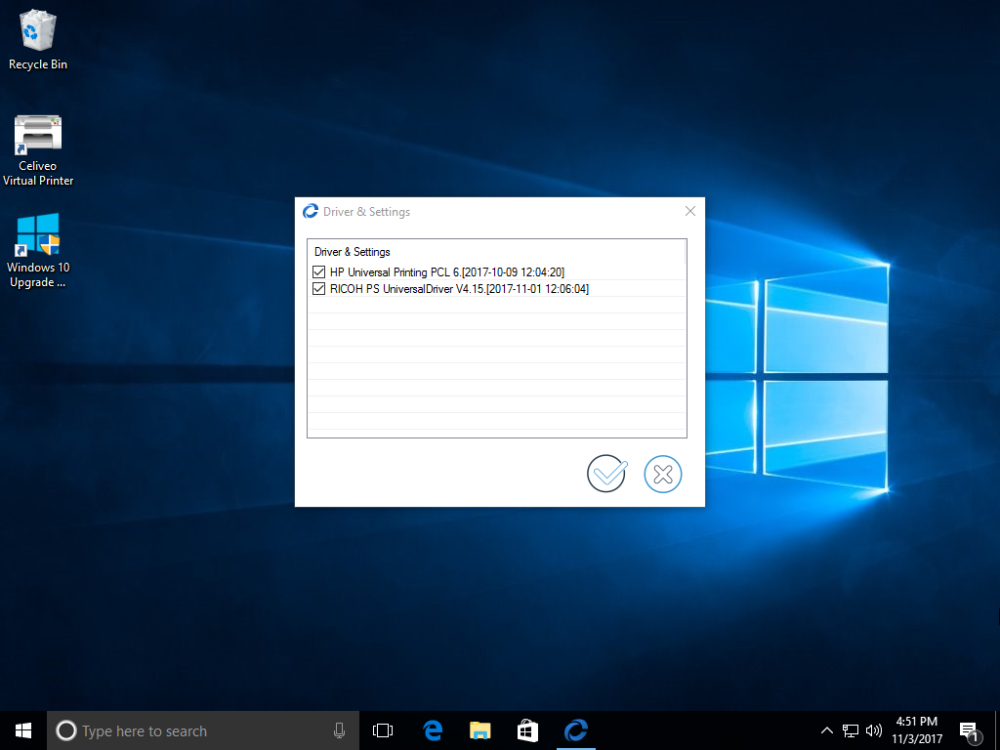1000x750 pixels.
Task: Open the network status tray icon
Action: [x=850, y=731]
